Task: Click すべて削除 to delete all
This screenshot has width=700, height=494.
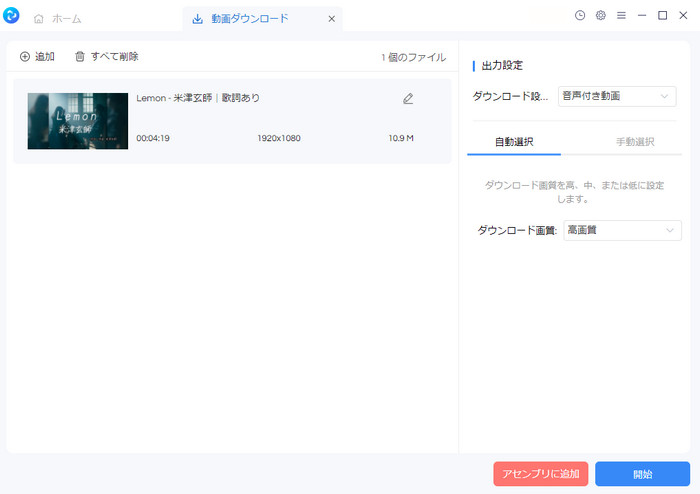Action: click(x=107, y=57)
